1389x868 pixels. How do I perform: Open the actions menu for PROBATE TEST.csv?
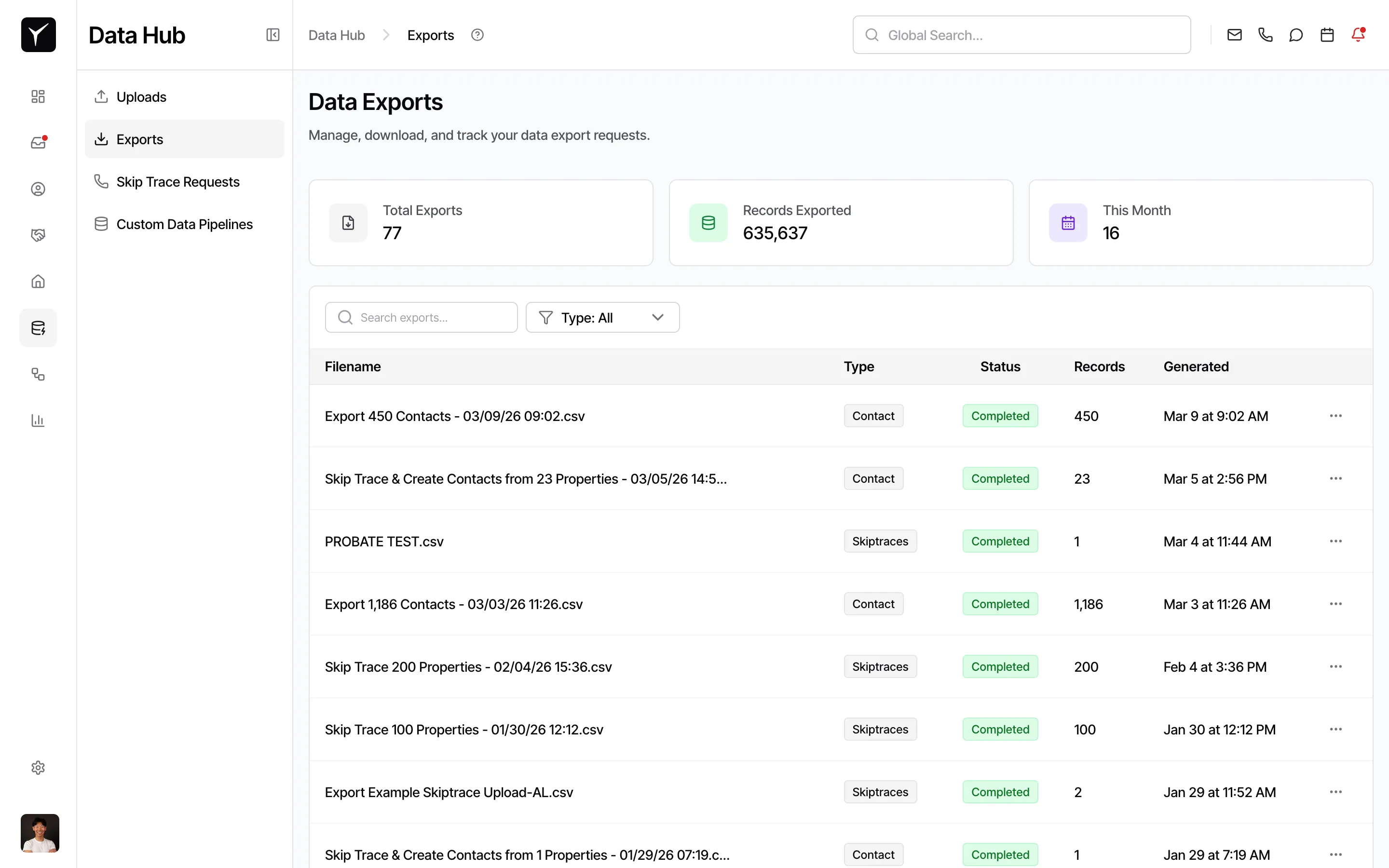[x=1335, y=540]
